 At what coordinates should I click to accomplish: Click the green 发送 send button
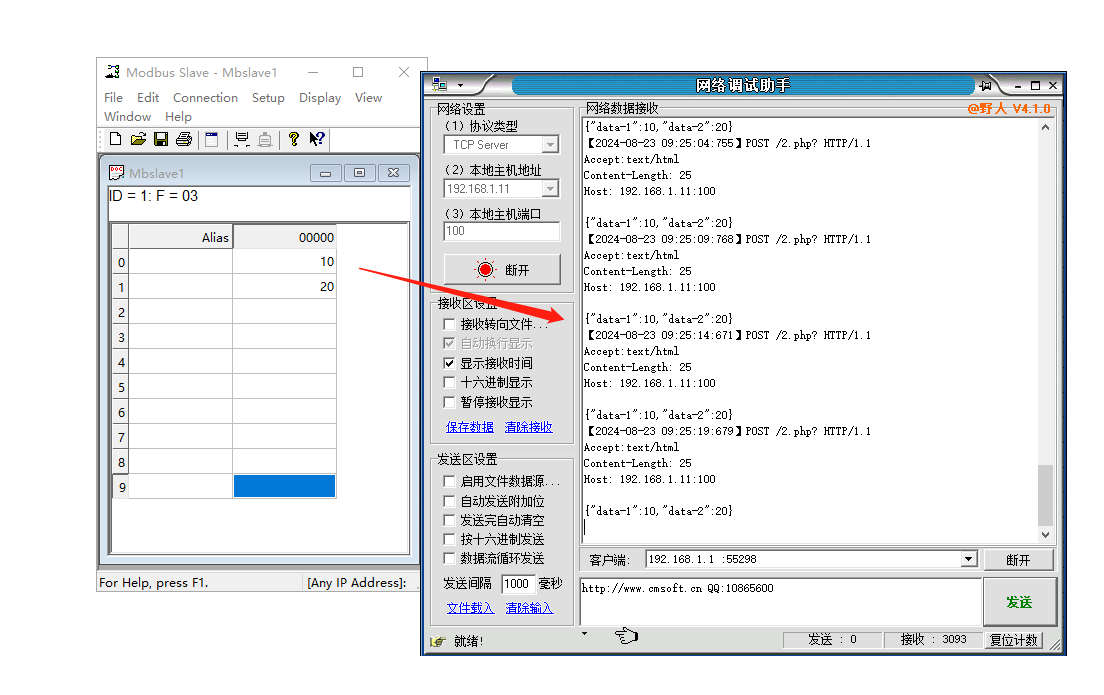1019,602
